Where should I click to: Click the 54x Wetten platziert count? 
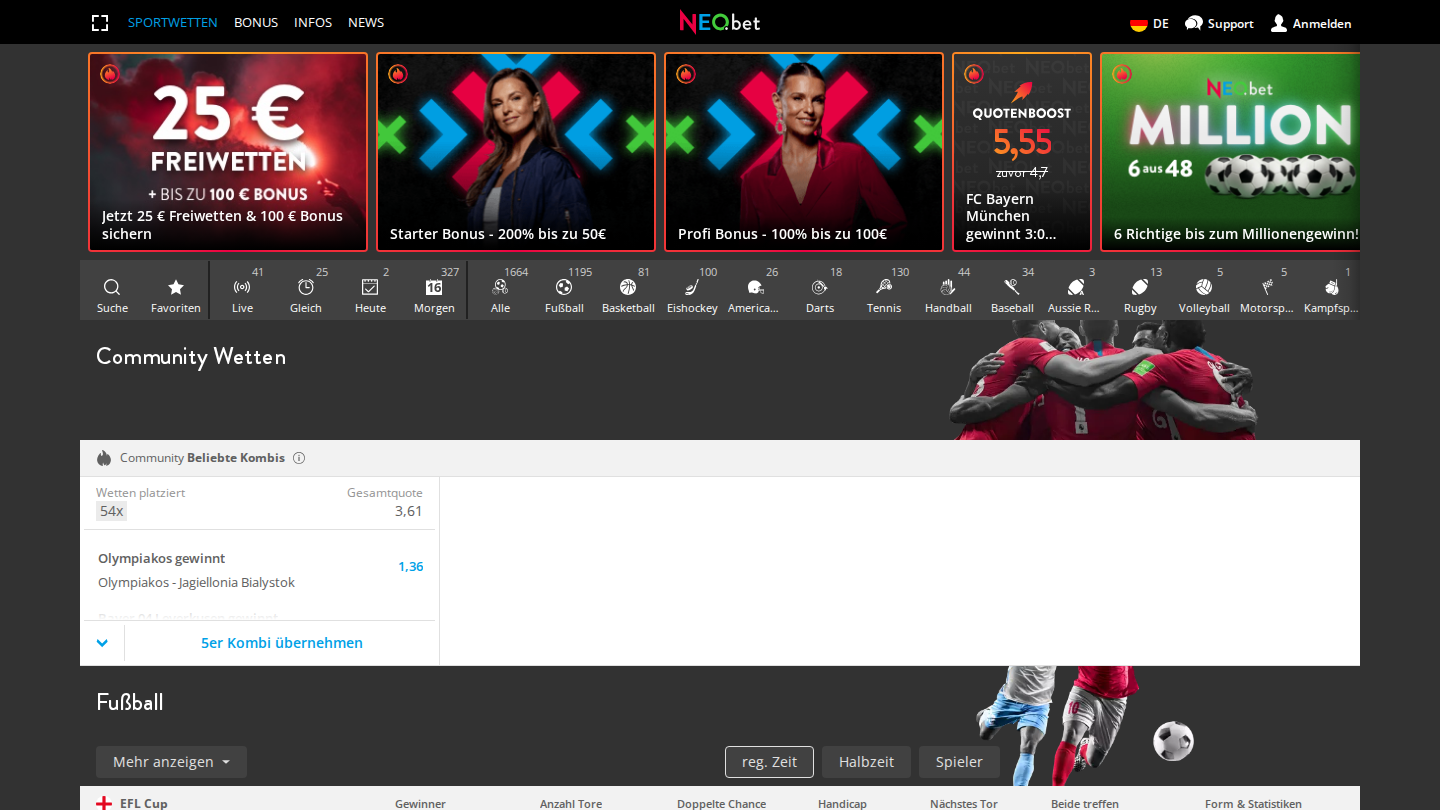(x=112, y=511)
